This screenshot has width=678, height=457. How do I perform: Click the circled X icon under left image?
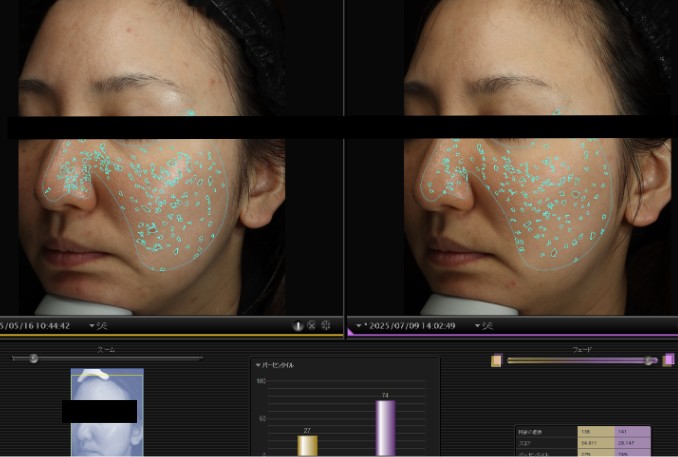coord(311,325)
